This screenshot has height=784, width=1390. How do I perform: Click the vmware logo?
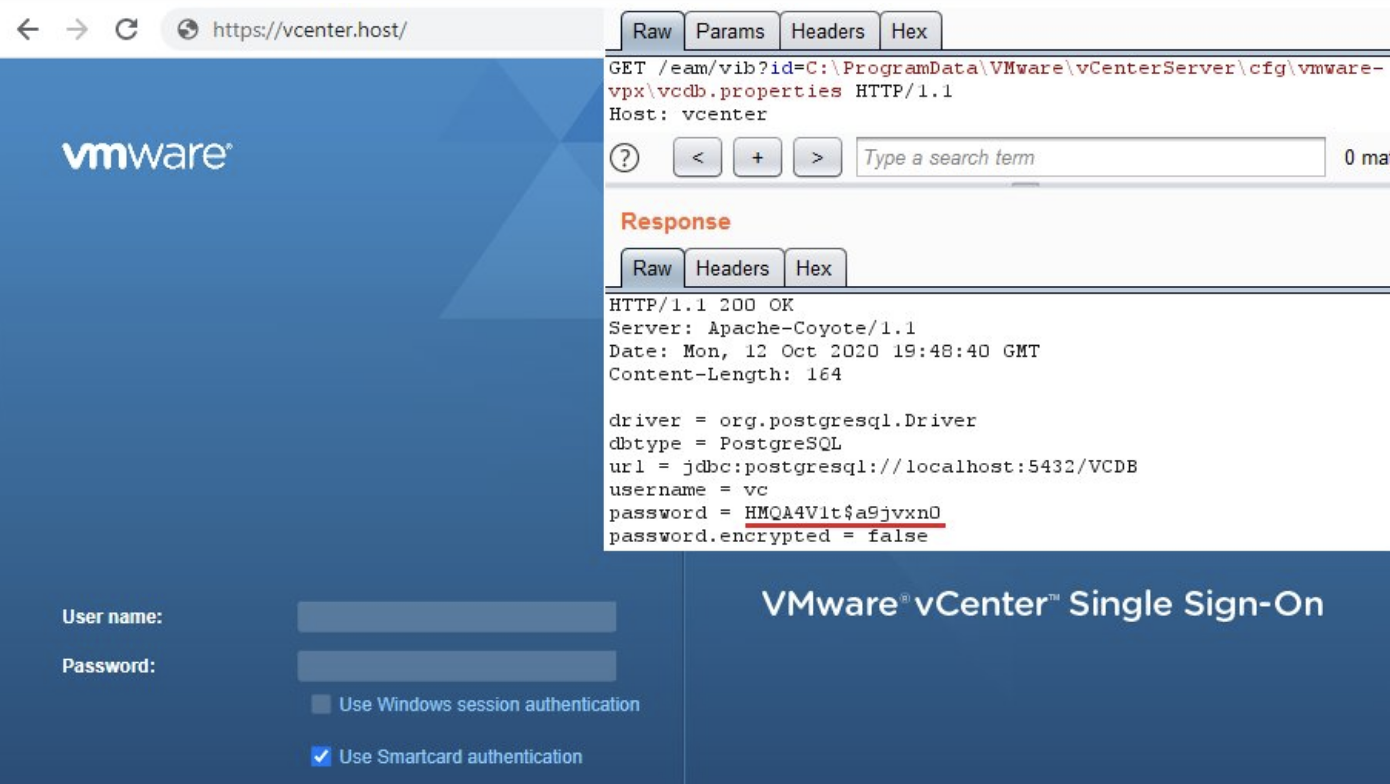[147, 156]
